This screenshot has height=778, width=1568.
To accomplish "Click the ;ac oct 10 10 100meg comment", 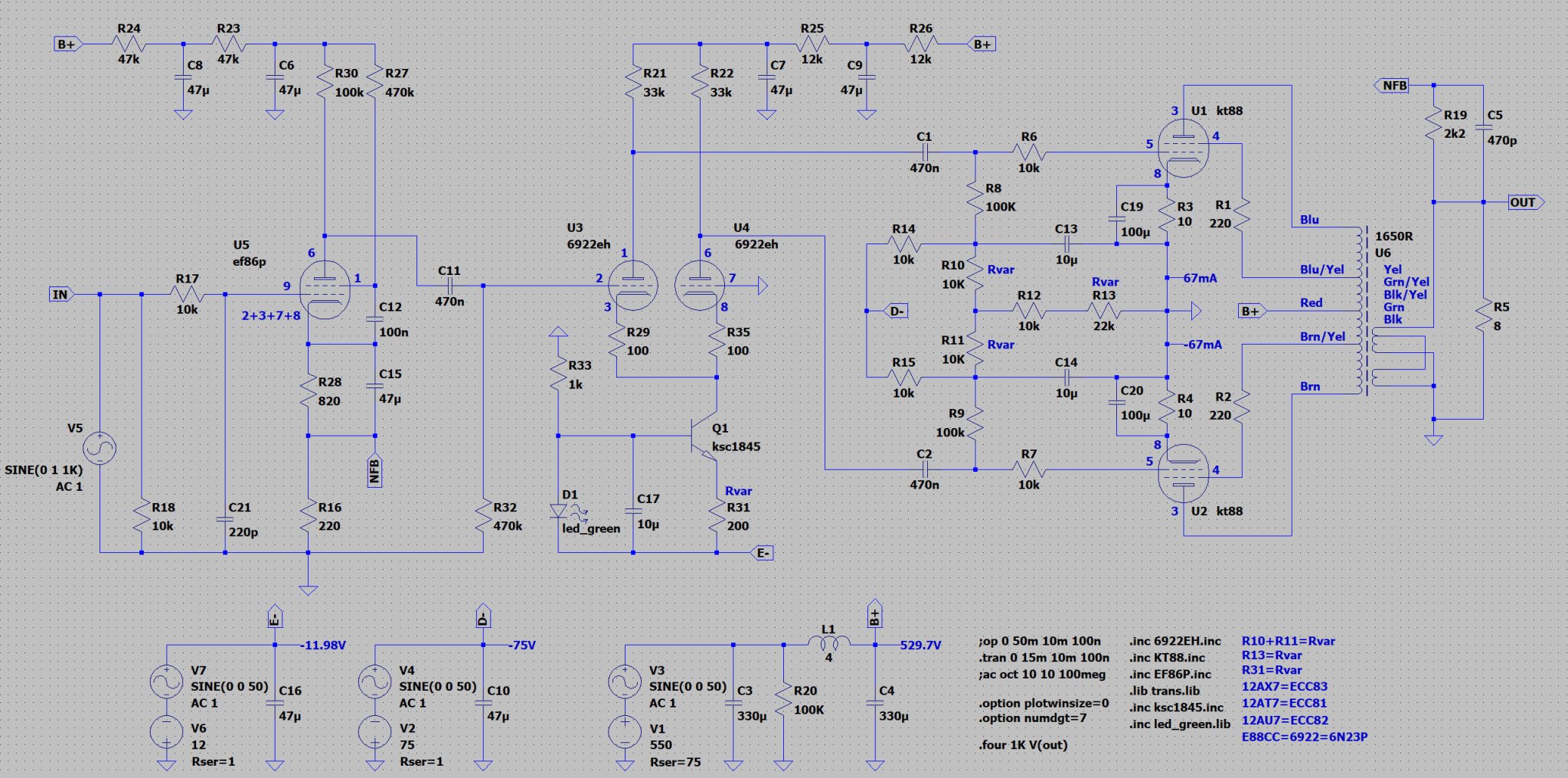I will click(x=1042, y=674).
